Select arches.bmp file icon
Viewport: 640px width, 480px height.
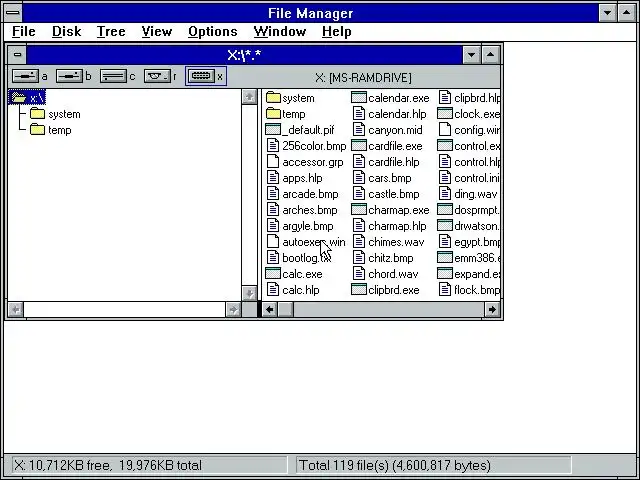pos(273,209)
